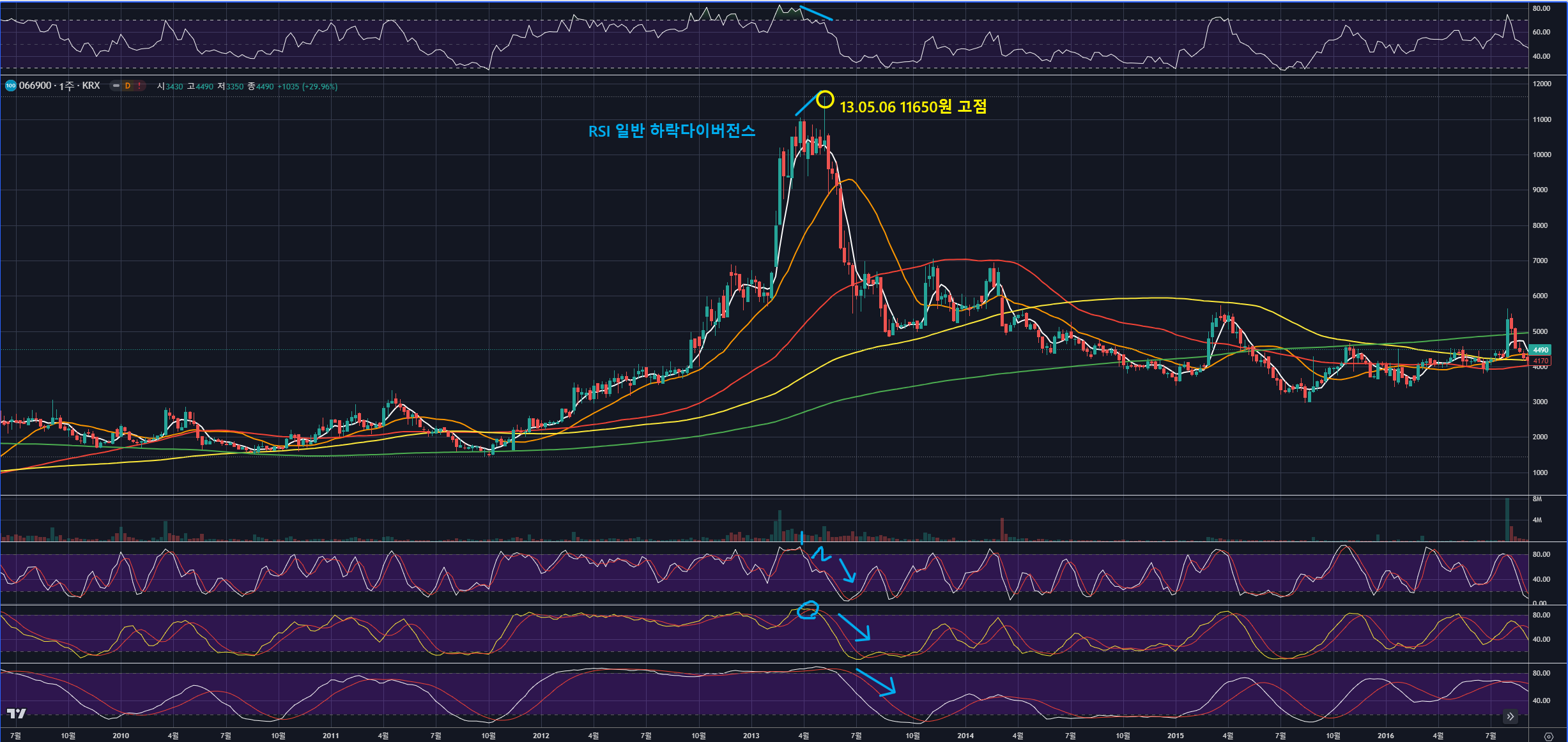Click the red 4170 price label on scale

(1541, 361)
